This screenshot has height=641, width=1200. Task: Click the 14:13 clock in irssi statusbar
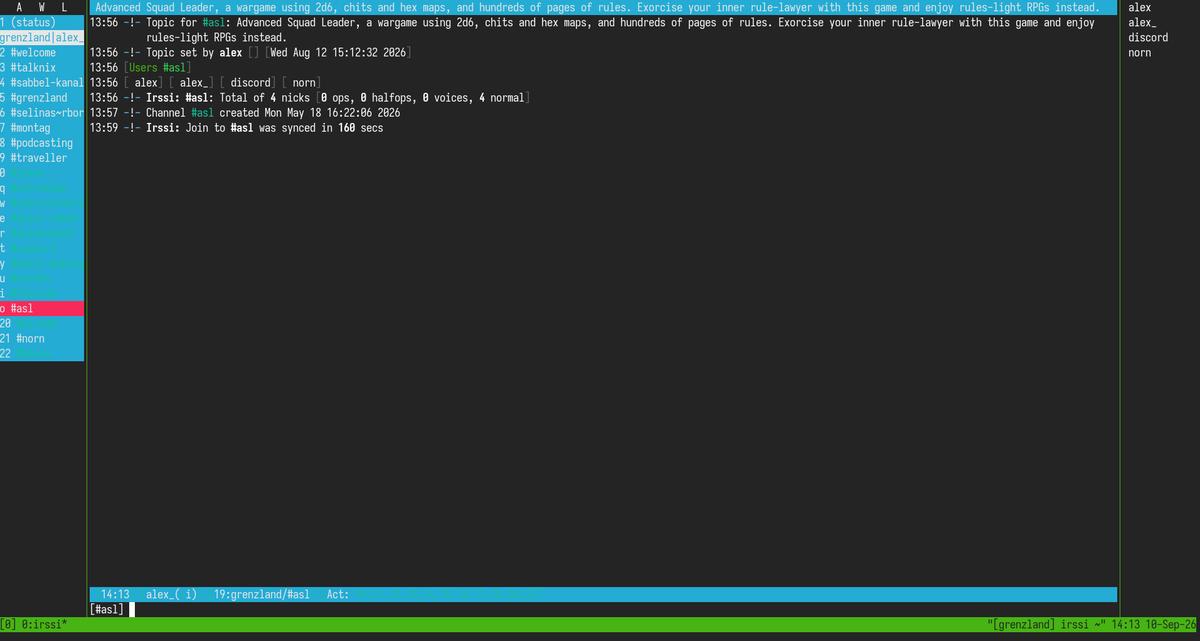click(115, 594)
